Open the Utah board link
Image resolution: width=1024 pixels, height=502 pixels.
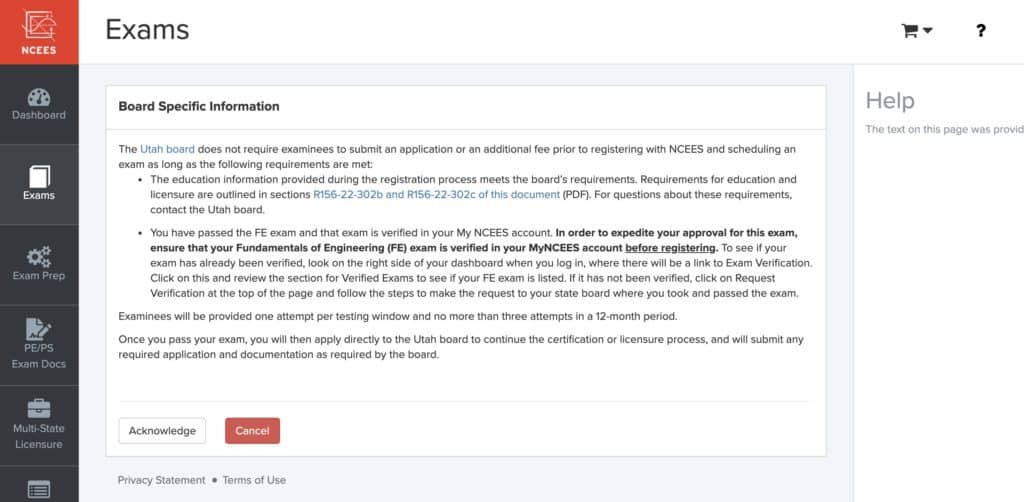[x=167, y=149]
